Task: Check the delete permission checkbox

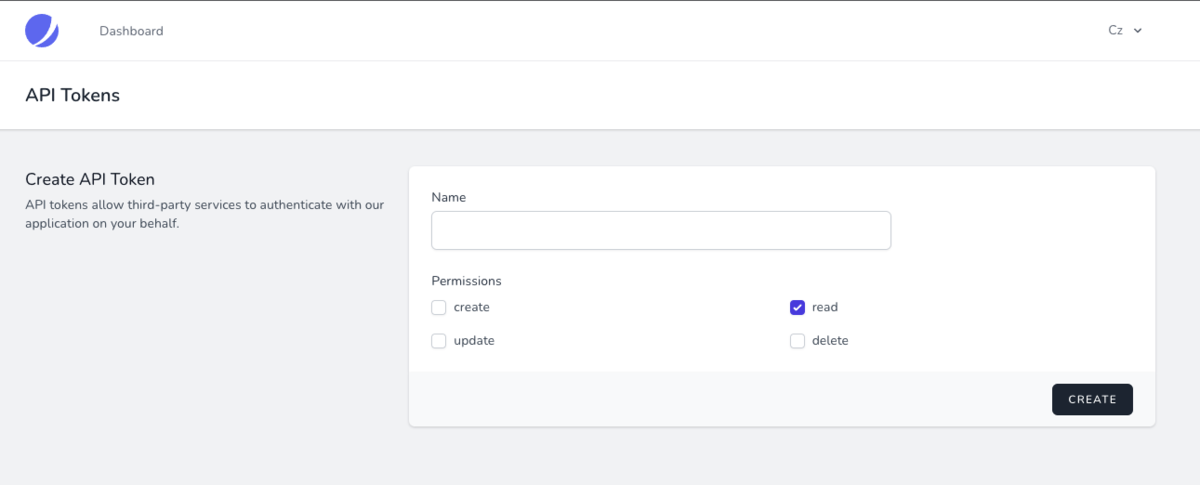Action: (x=797, y=341)
